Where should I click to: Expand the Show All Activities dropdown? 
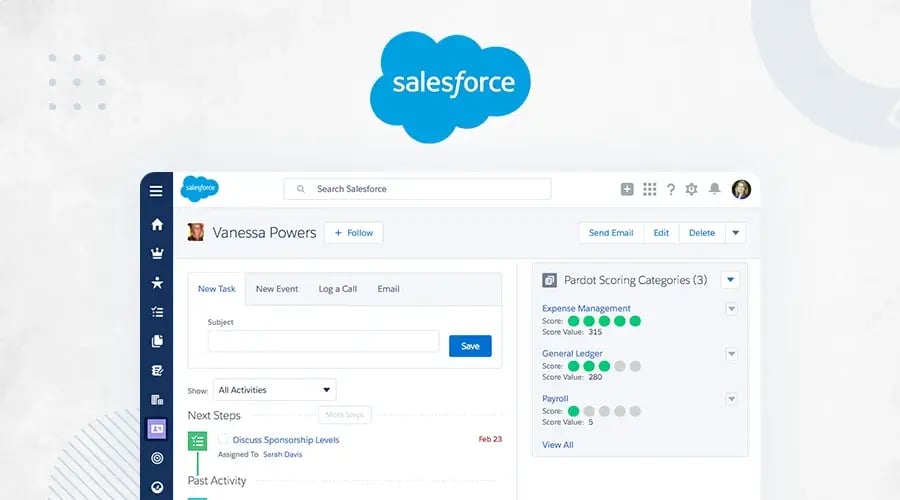[275, 390]
